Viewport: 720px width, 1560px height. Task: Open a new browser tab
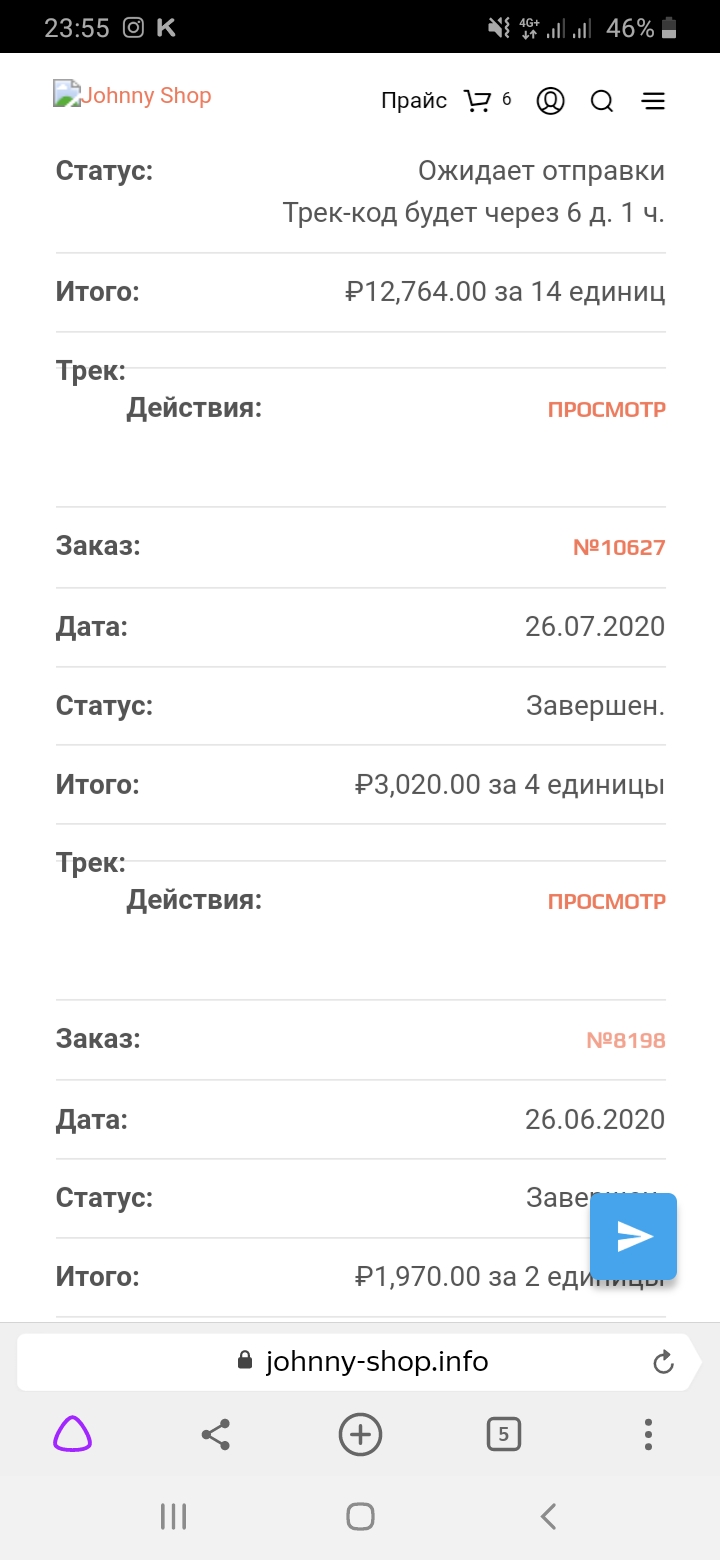[x=360, y=1435]
